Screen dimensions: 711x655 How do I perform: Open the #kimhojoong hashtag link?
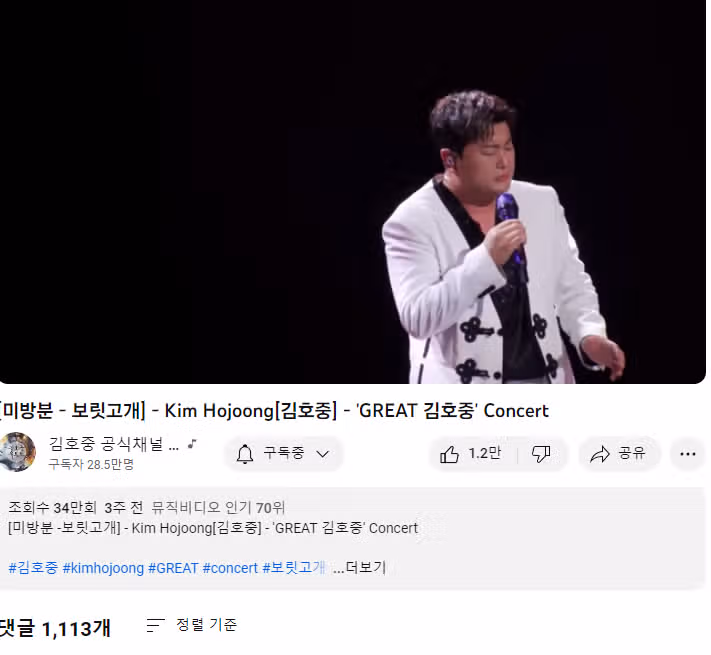coord(103,568)
